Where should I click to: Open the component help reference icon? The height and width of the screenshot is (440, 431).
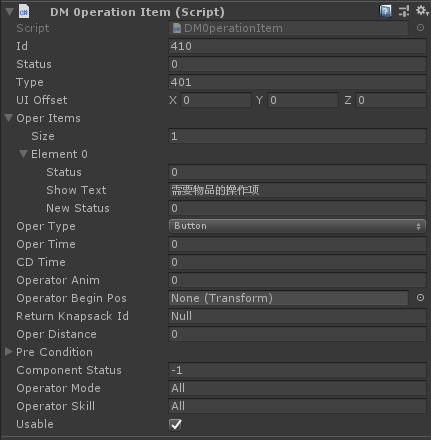[385, 11]
